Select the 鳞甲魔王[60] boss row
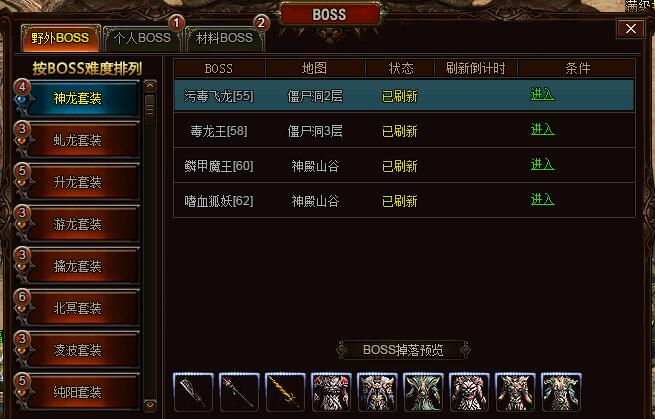Image resolution: width=655 pixels, height=419 pixels. tap(404, 165)
